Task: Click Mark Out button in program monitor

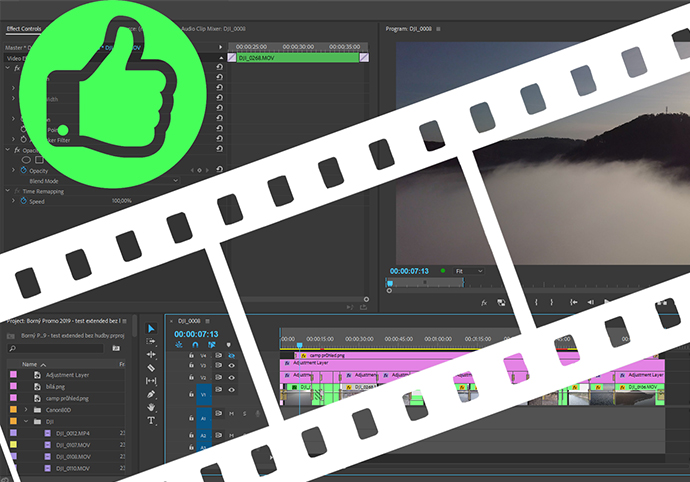Action: pyautogui.click(x=551, y=302)
